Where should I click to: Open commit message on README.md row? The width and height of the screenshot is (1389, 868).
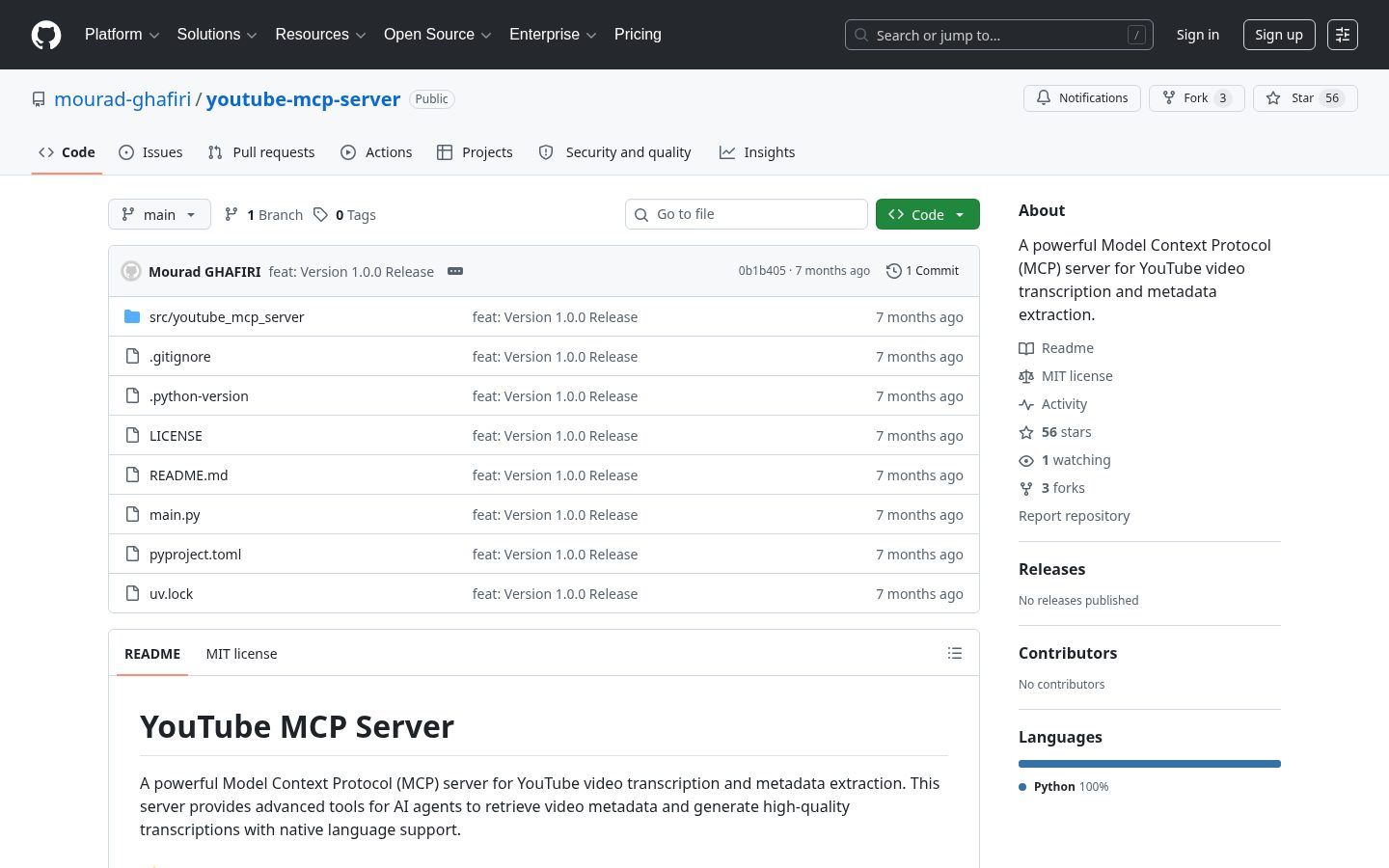555,475
